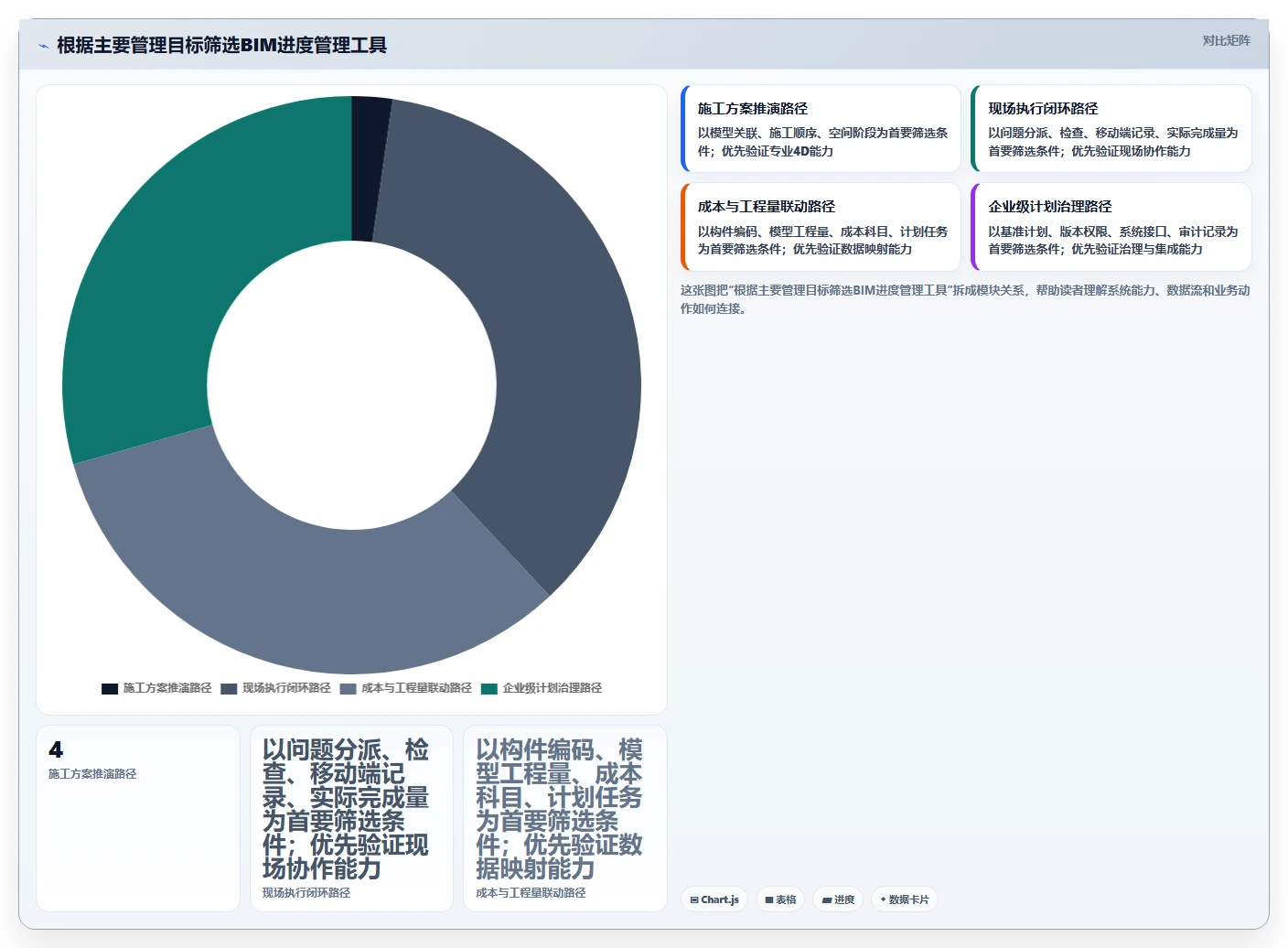Click the text 优先验证治理与集成能力
This screenshot has height=948, width=1288.
click(x=1137, y=249)
